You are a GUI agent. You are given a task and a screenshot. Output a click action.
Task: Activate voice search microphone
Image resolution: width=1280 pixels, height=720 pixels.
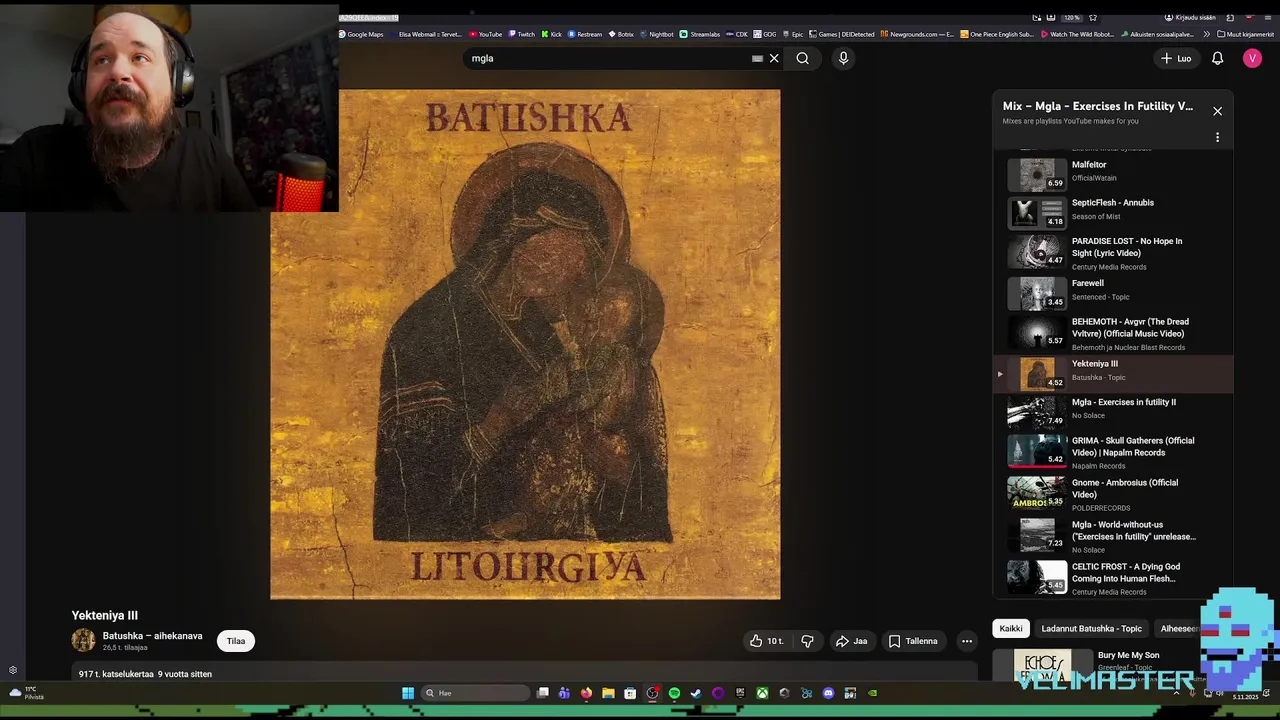click(843, 58)
